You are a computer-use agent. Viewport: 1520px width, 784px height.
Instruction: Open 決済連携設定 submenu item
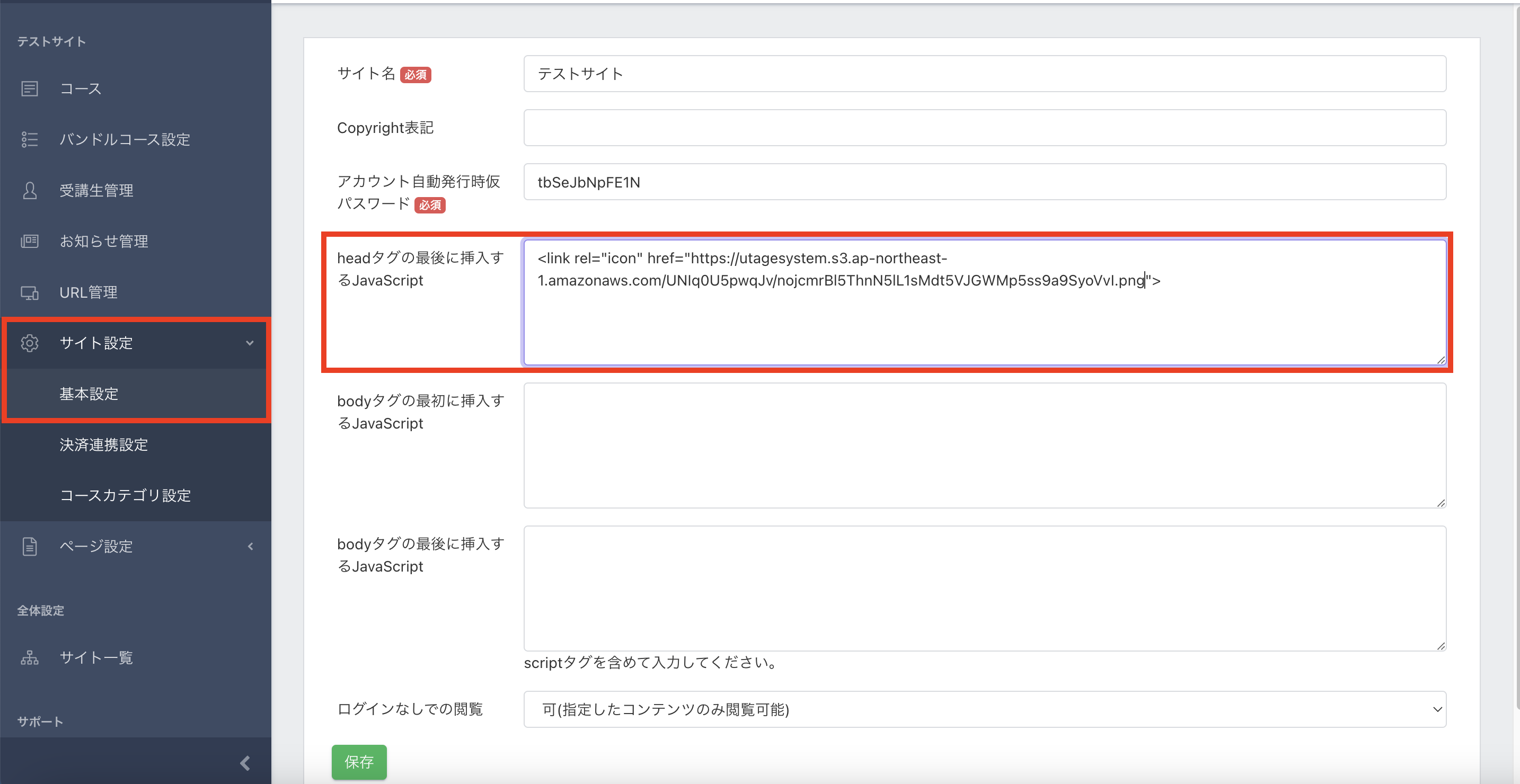[x=104, y=445]
